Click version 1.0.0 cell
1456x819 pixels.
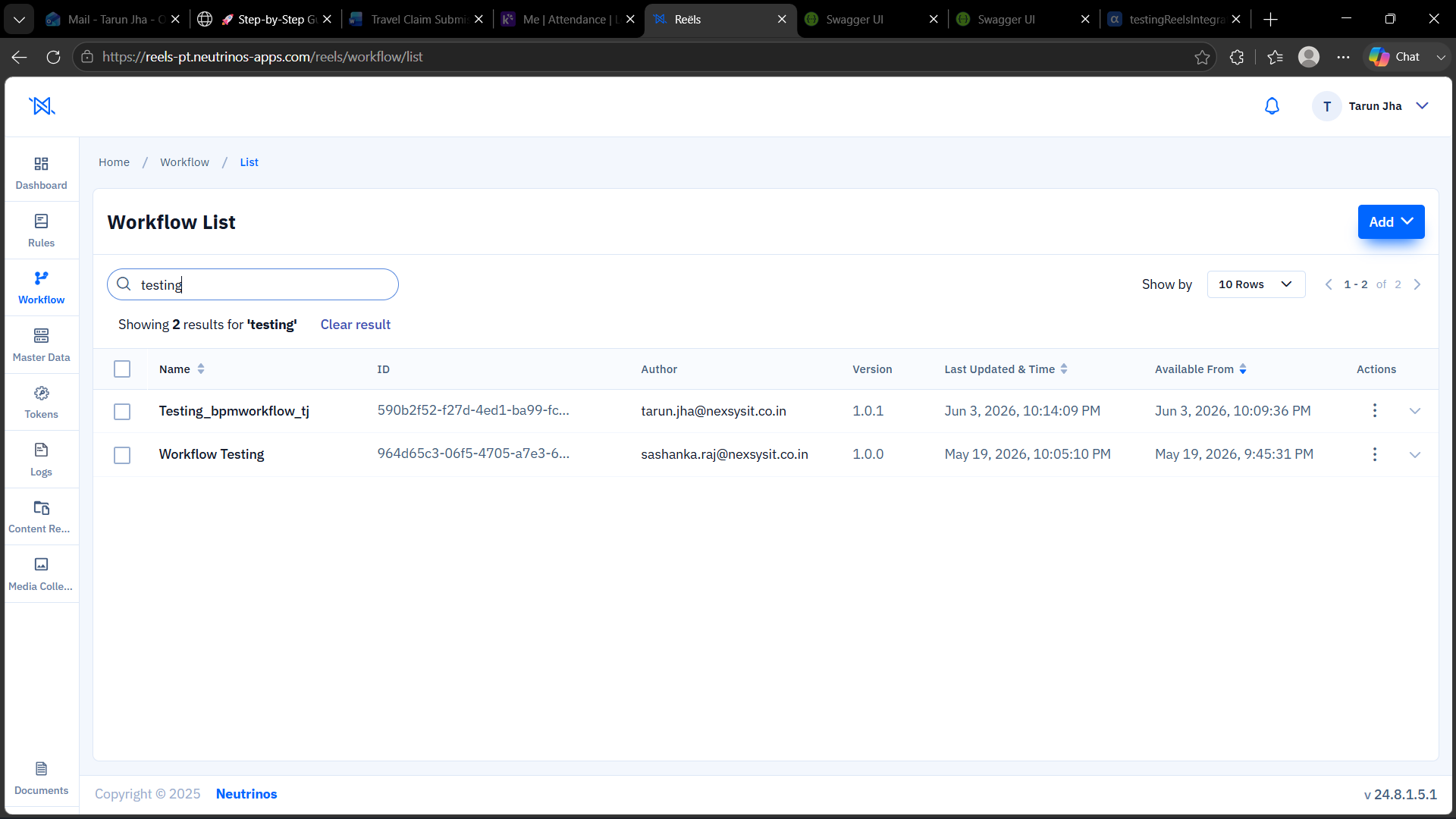coord(868,454)
